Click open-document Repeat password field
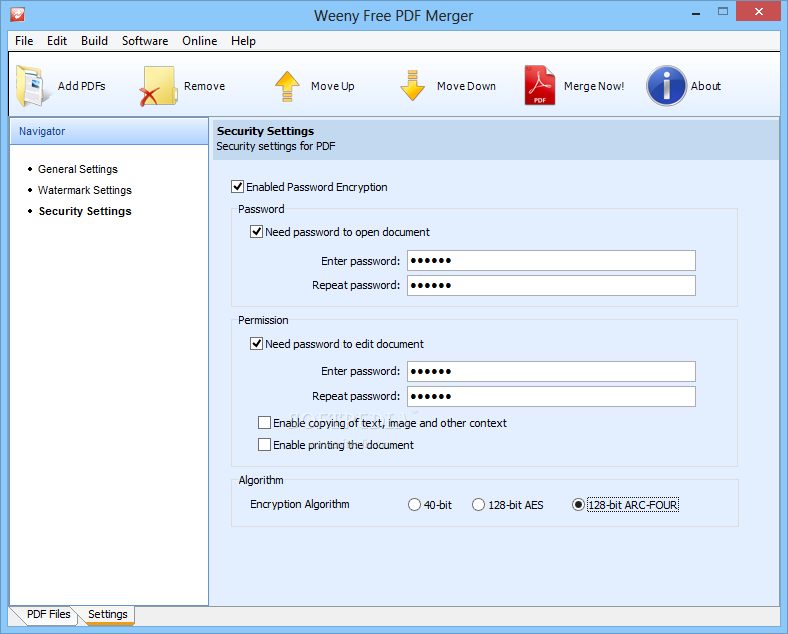The image size is (788, 634). point(551,285)
